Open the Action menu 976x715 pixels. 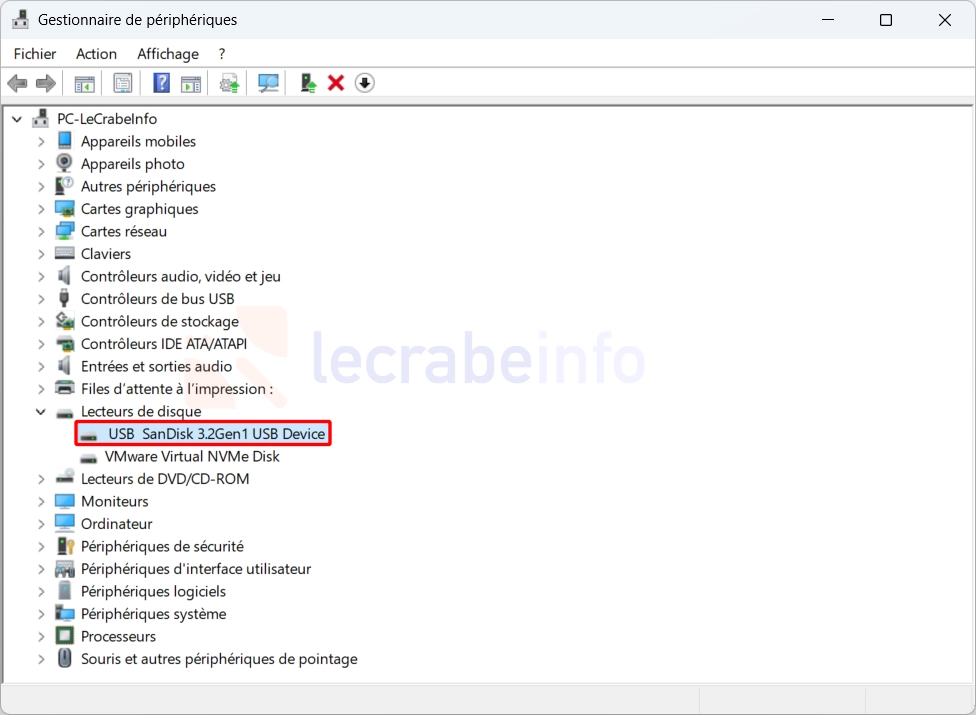point(96,54)
